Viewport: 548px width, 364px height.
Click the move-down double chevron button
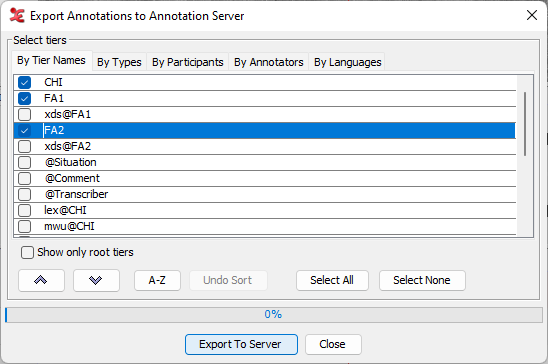coord(96,280)
